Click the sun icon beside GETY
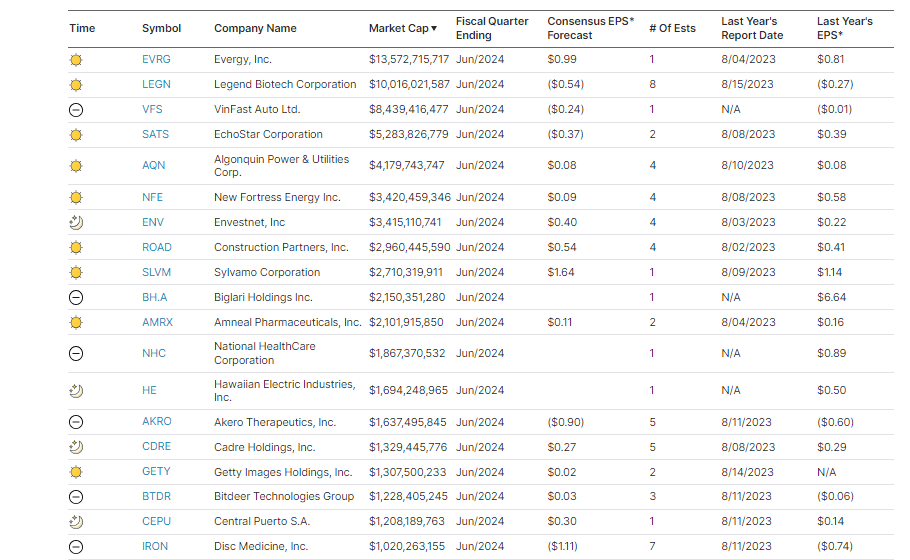910x560 pixels. click(77, 472)
